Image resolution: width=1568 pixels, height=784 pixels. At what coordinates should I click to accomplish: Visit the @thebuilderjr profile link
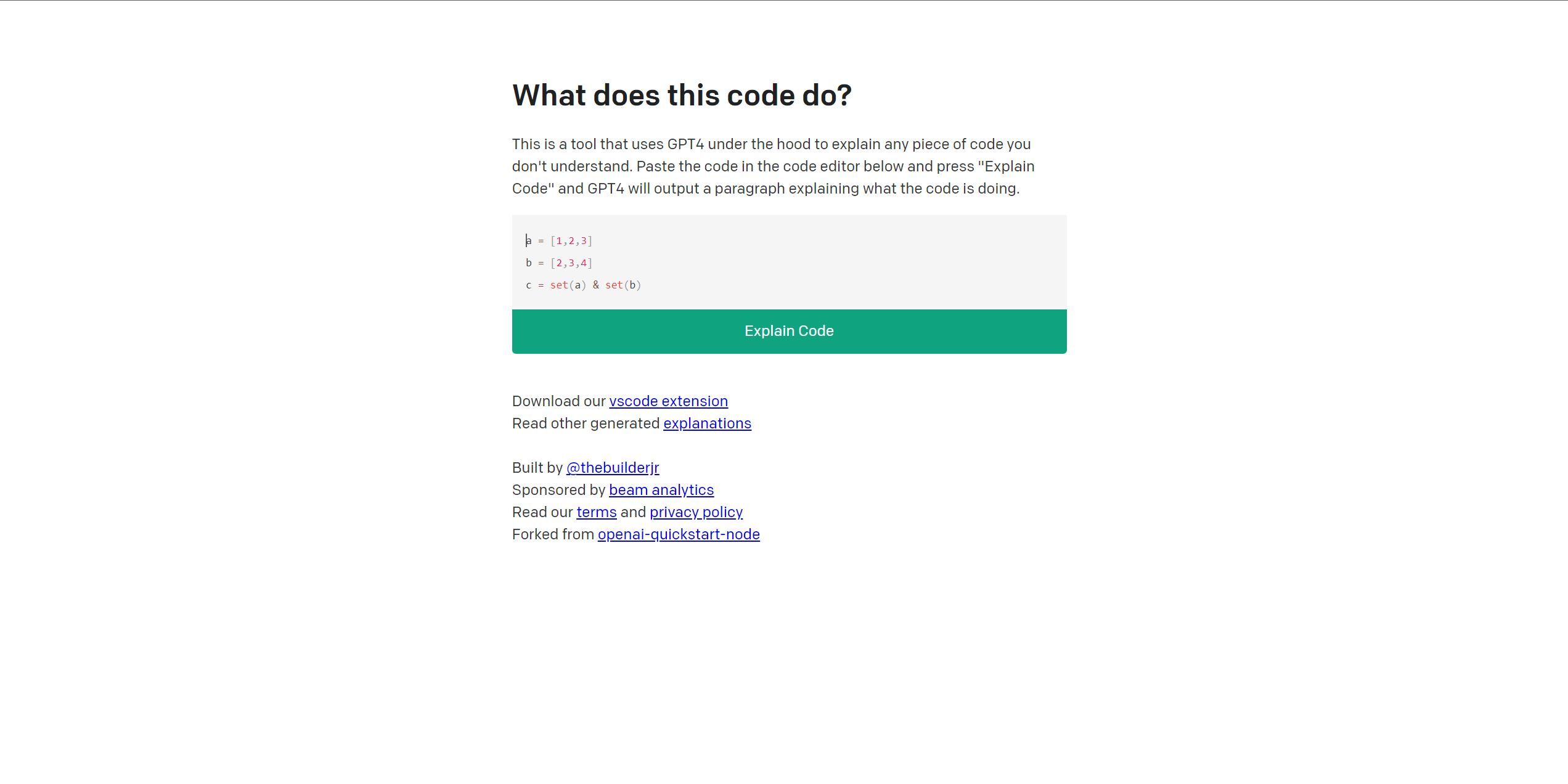pyautogui.click(x=611, y=467)
